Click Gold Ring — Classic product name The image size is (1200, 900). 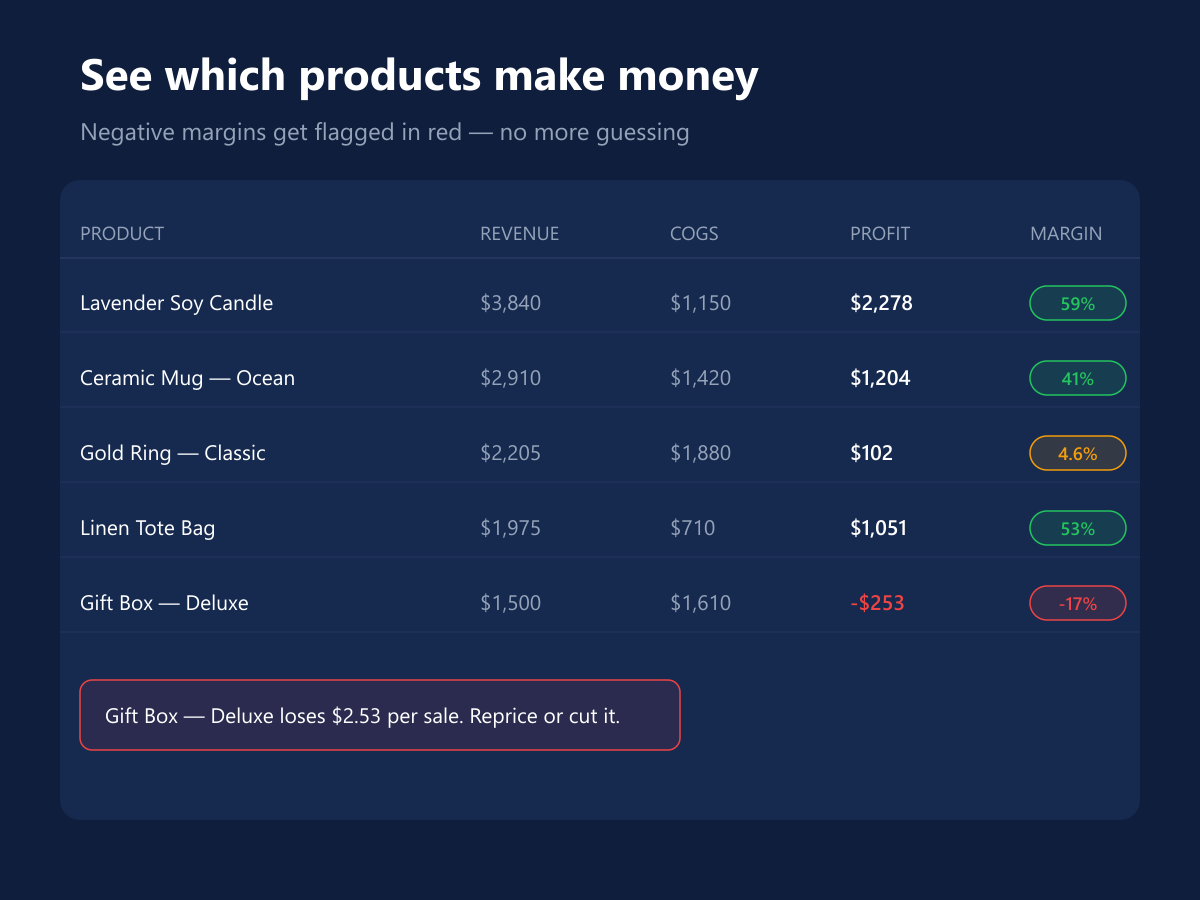tap(173, 453)
